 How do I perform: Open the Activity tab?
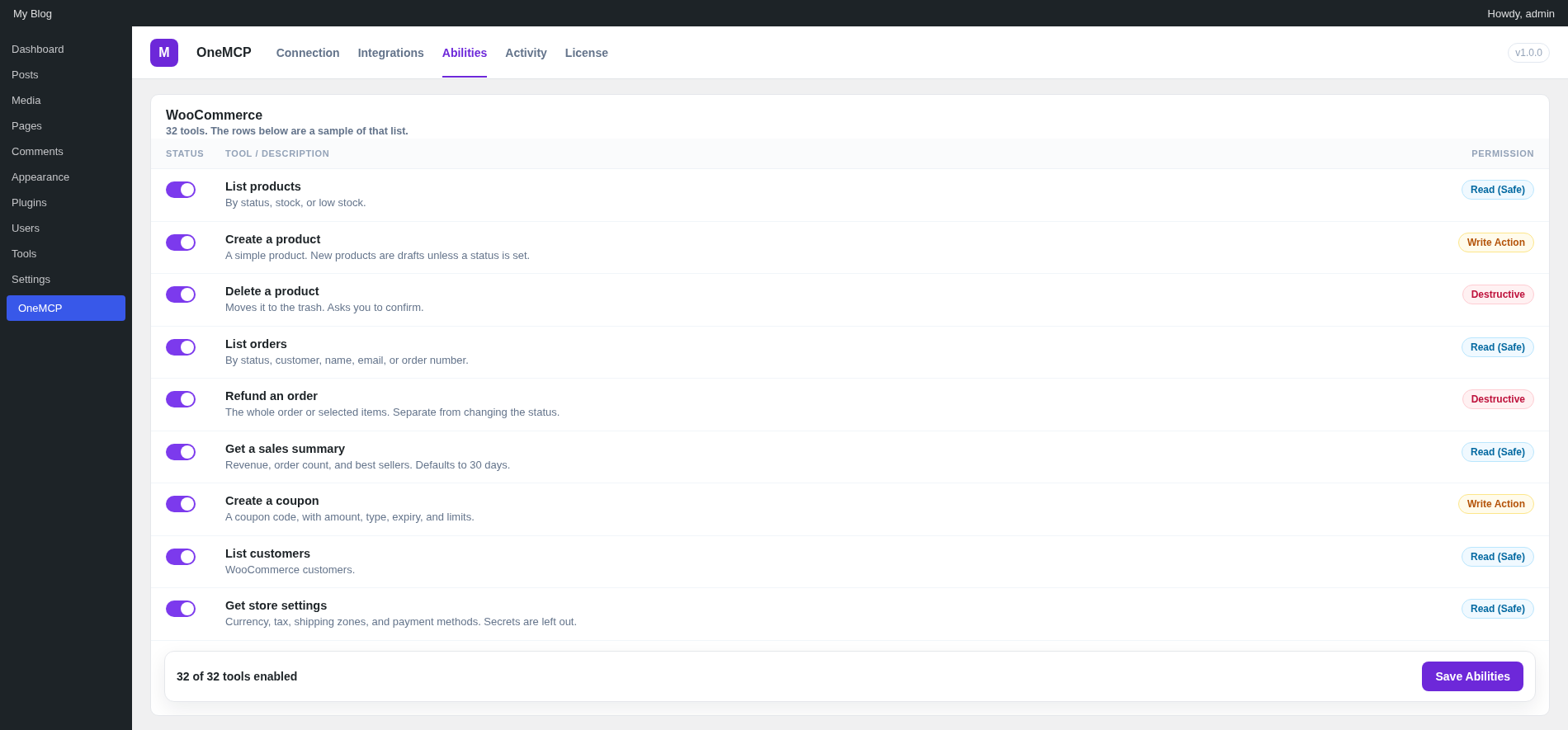click(526, 53)
